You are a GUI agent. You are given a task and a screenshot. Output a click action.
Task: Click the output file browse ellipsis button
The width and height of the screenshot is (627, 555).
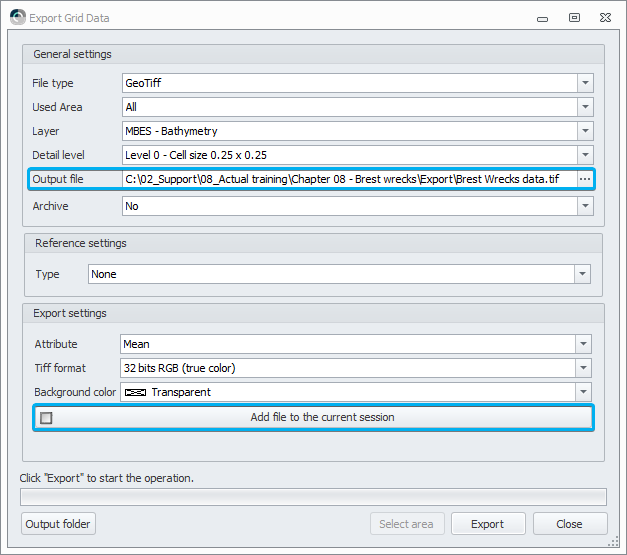[586, 179]
